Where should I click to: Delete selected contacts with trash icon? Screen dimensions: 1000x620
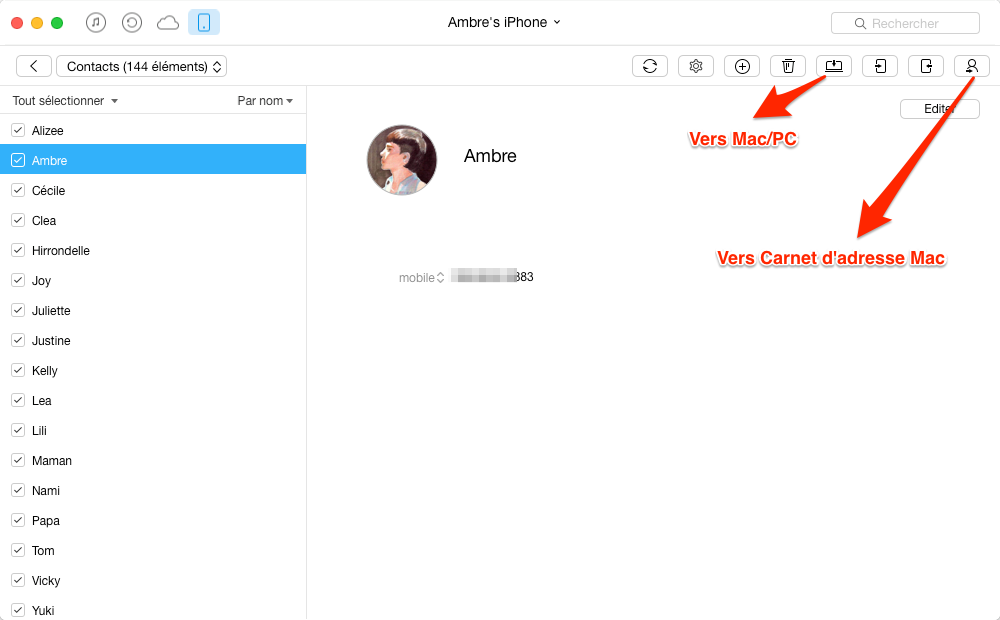(x=788, y=66)
